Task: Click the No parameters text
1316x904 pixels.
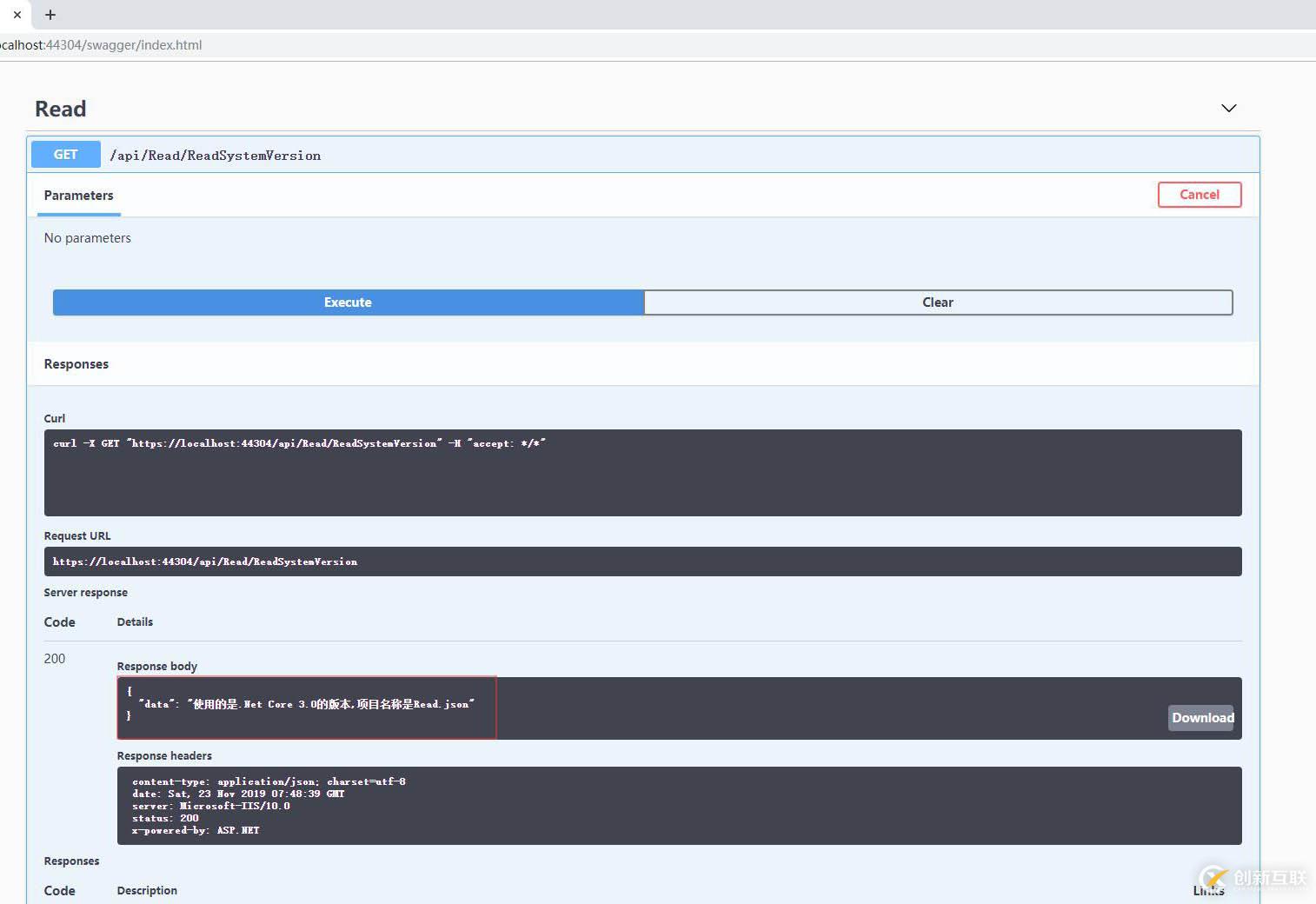Action: coord(88,238)
